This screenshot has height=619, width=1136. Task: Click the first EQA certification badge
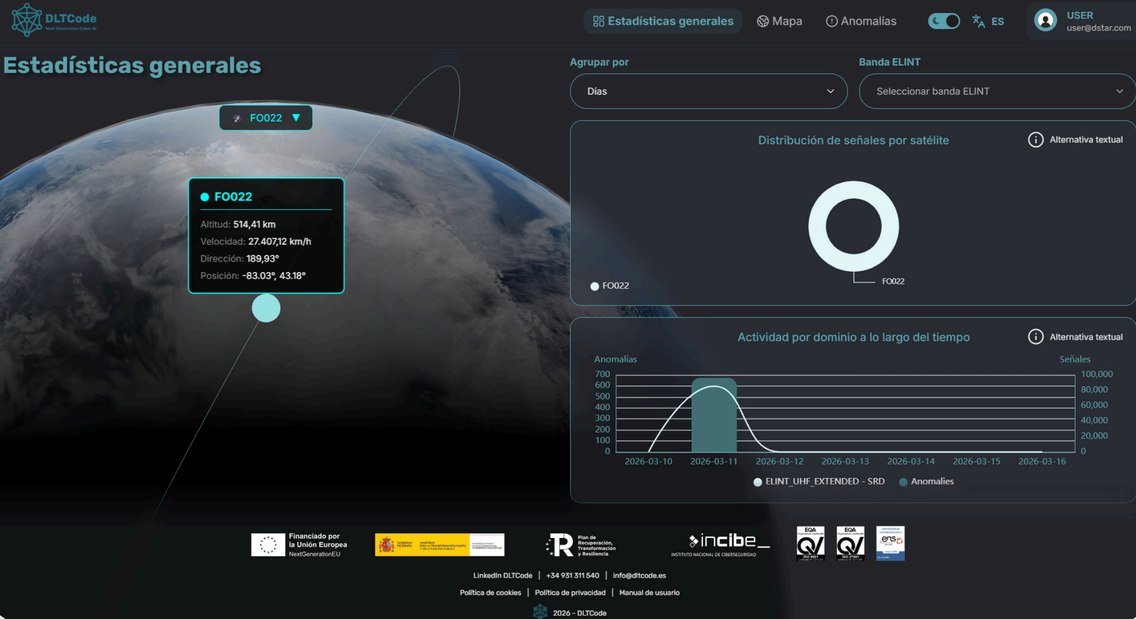(810, 543)
